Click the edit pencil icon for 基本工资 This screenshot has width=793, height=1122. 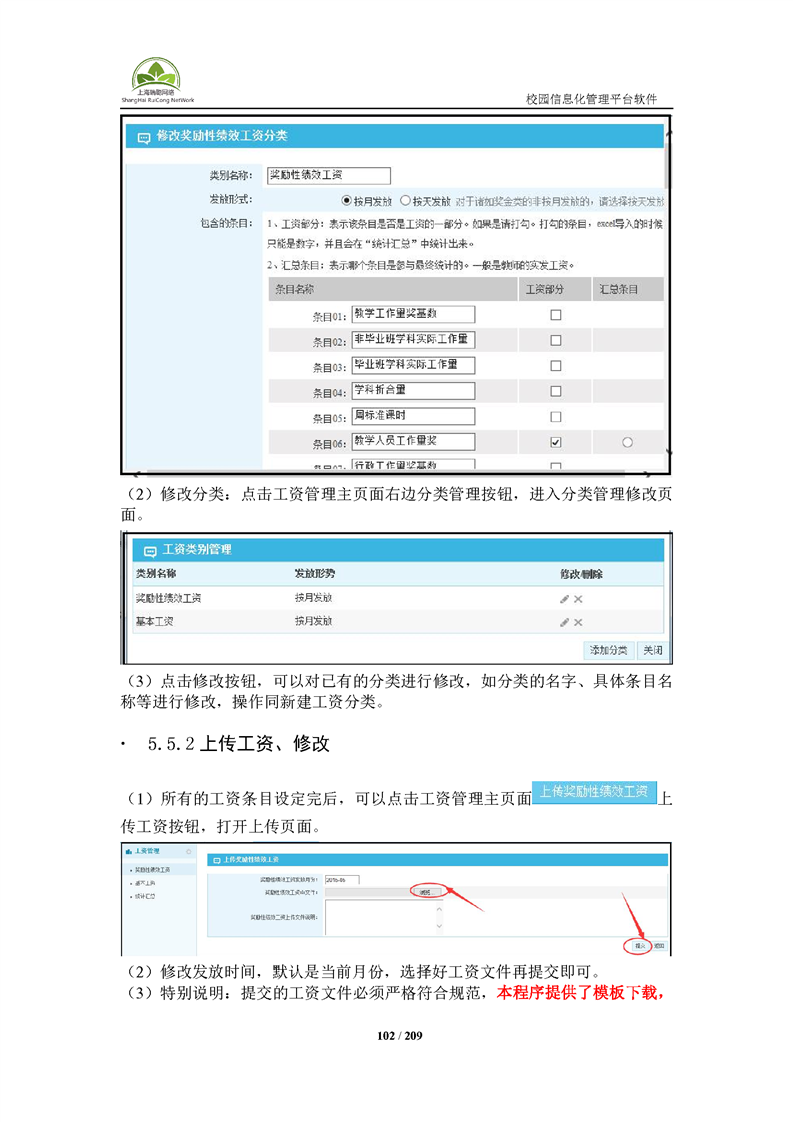(x=564, y=623)
